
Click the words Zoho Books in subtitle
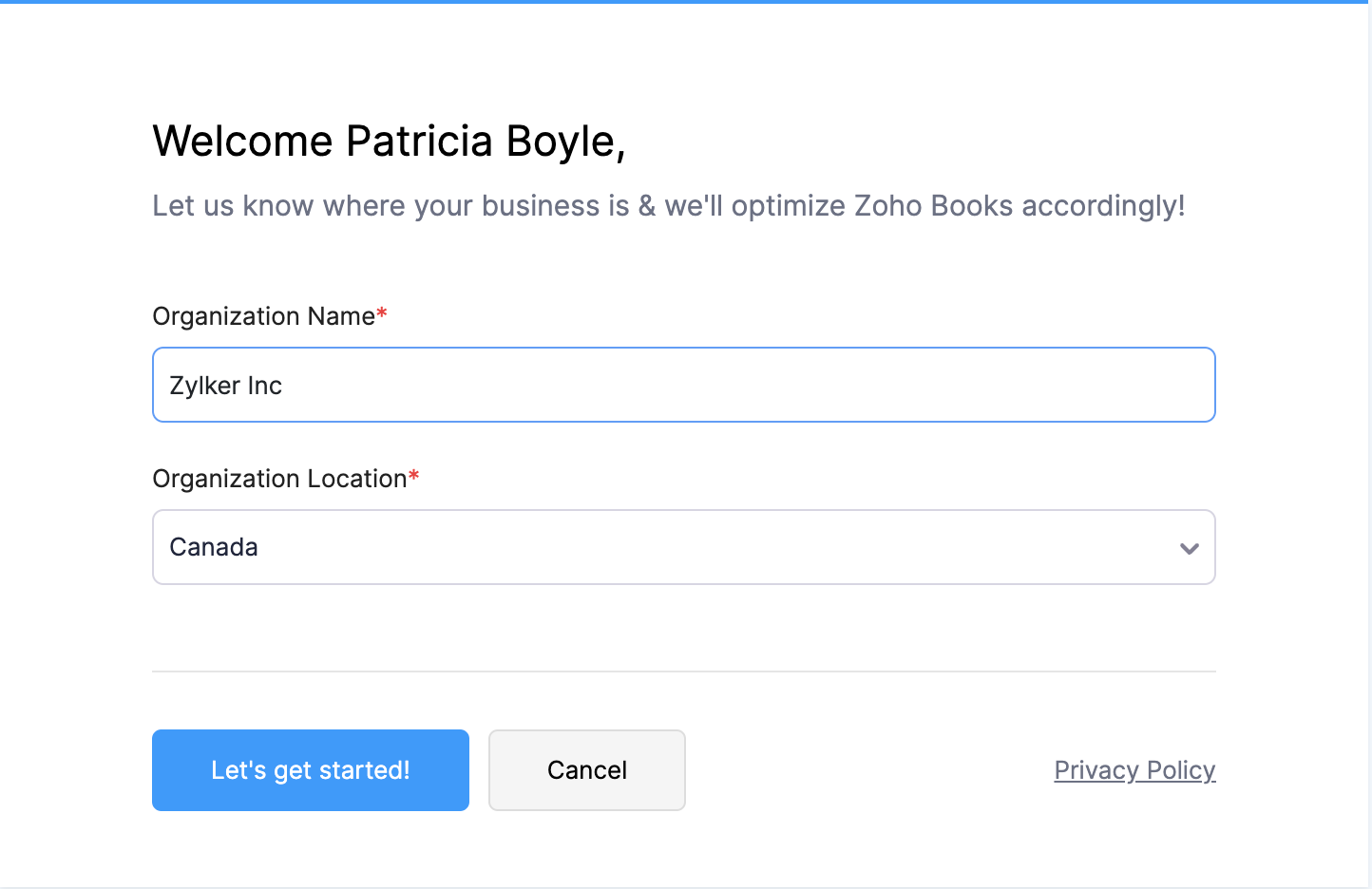pos(933,206)
